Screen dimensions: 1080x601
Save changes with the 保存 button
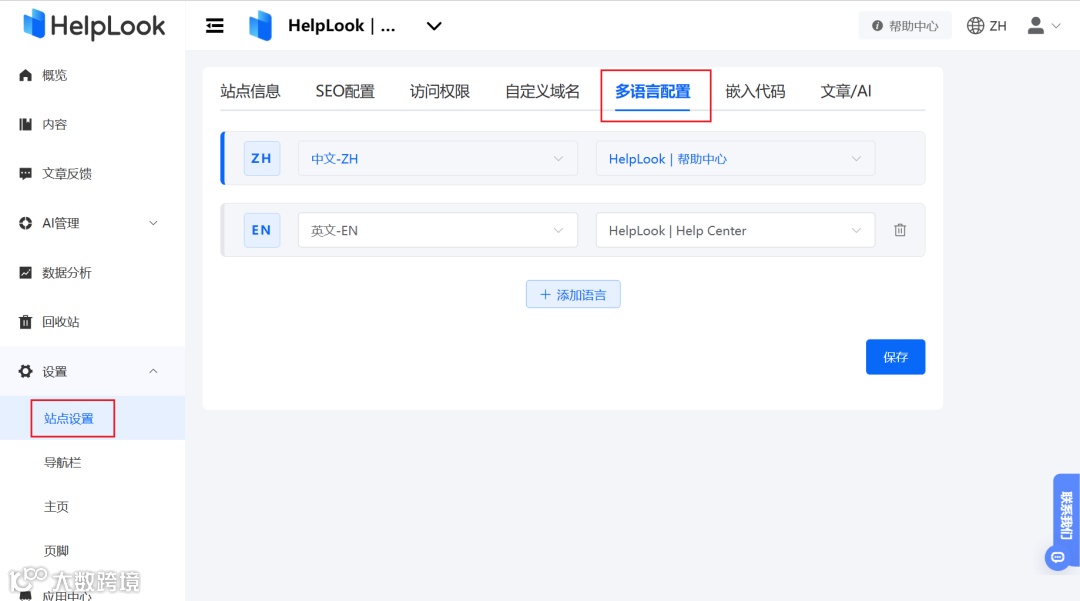tap(895, 356)
